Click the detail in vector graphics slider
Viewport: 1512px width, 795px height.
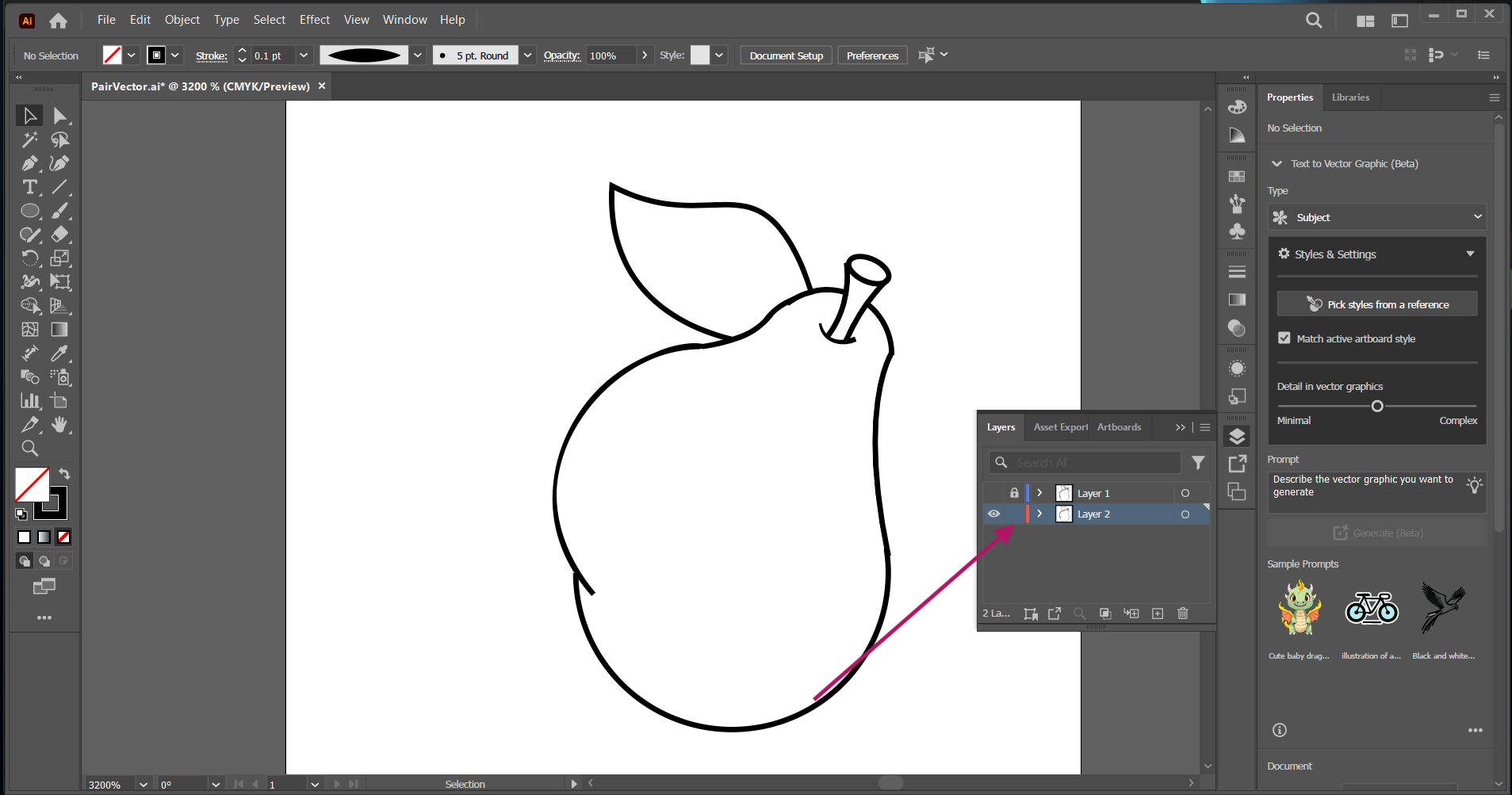coord(1377,406)
